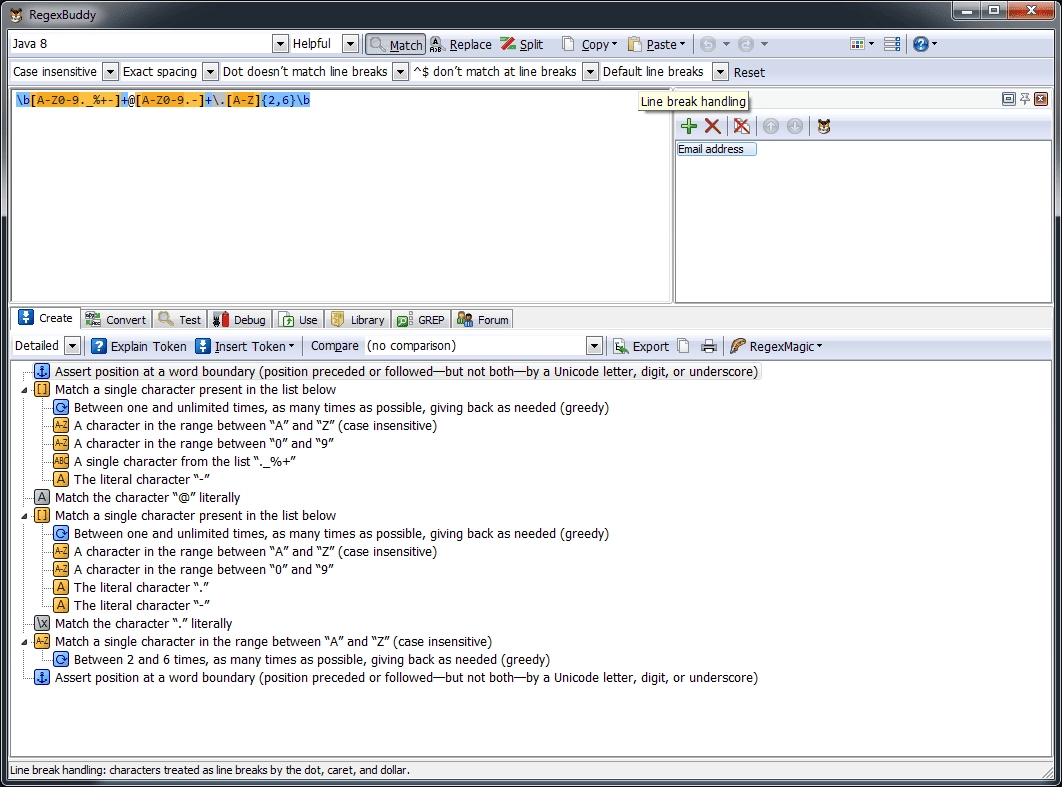The width and height of the screenshot is (1062, 787).
Task: Click the Undo icon in top toolbar
Action: pos(708,44)
